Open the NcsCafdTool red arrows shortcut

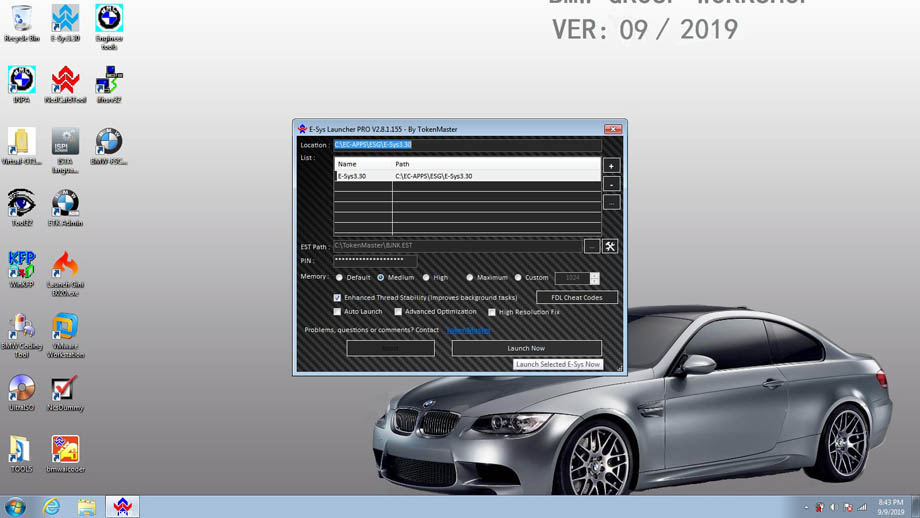65,85
